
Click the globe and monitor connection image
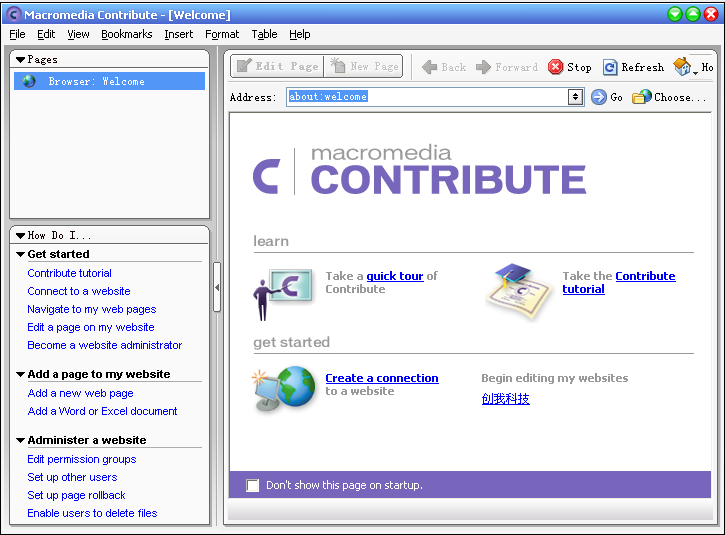pyautogui.click(x=284, y=389)
